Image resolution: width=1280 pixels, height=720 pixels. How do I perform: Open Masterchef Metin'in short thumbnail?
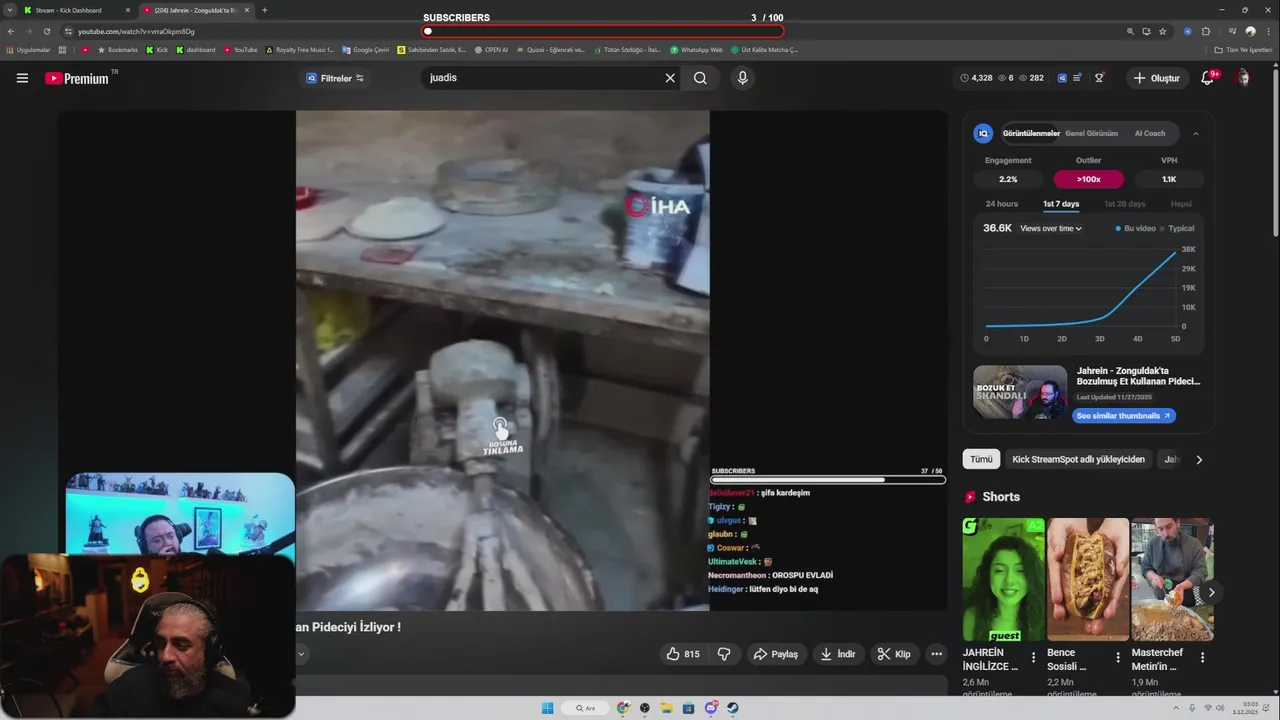[1172, 579]
